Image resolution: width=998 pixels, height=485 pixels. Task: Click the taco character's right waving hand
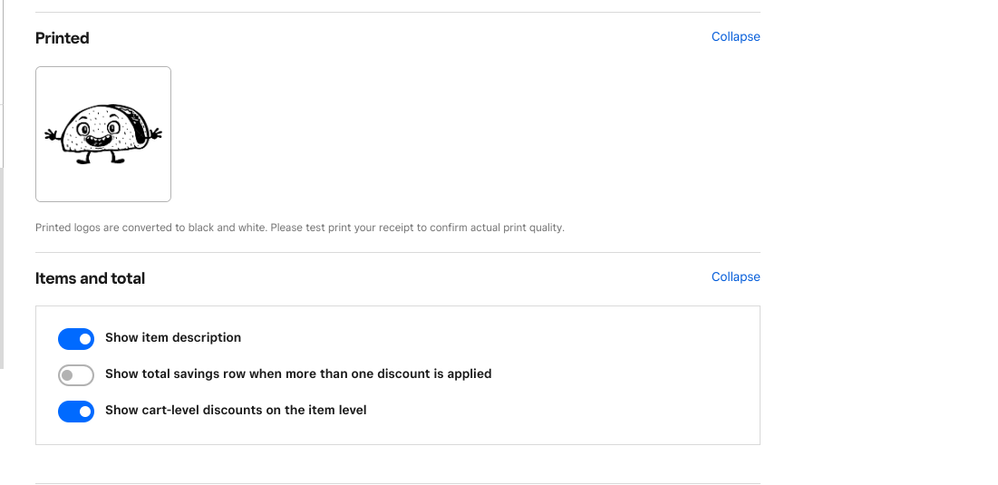tap(155, 134)
